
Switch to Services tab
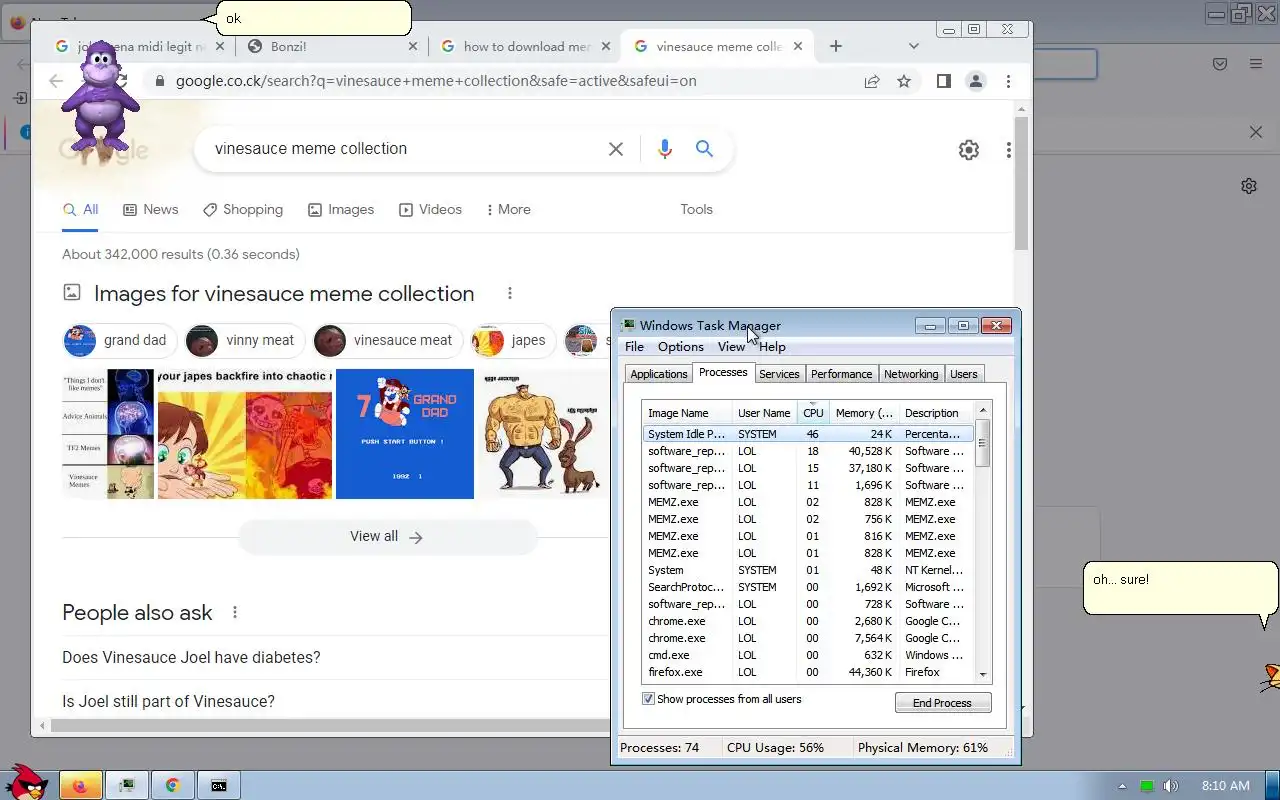pyautogui.click(x=779, y=374)
